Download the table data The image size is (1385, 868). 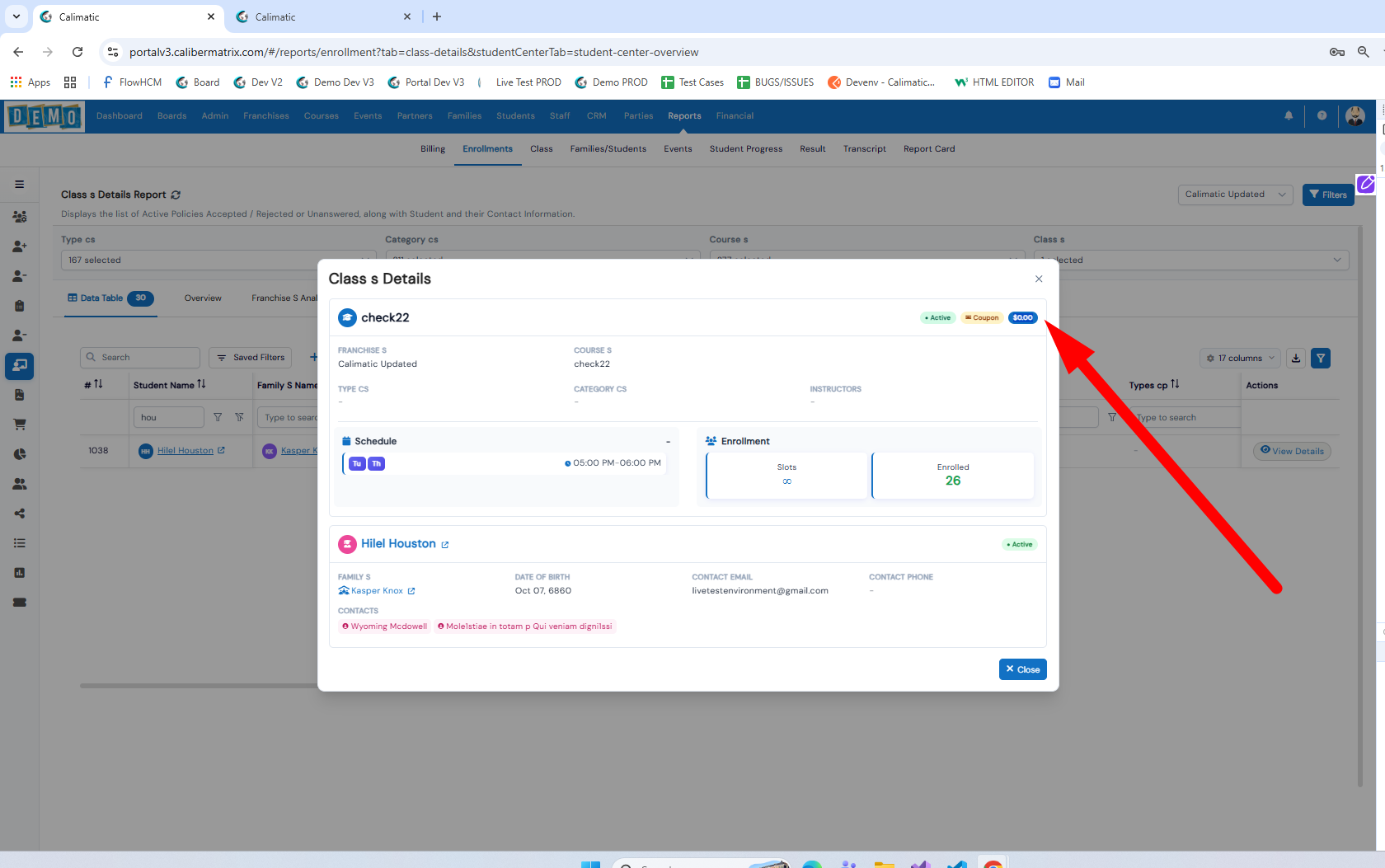[x=1296, y=359]
